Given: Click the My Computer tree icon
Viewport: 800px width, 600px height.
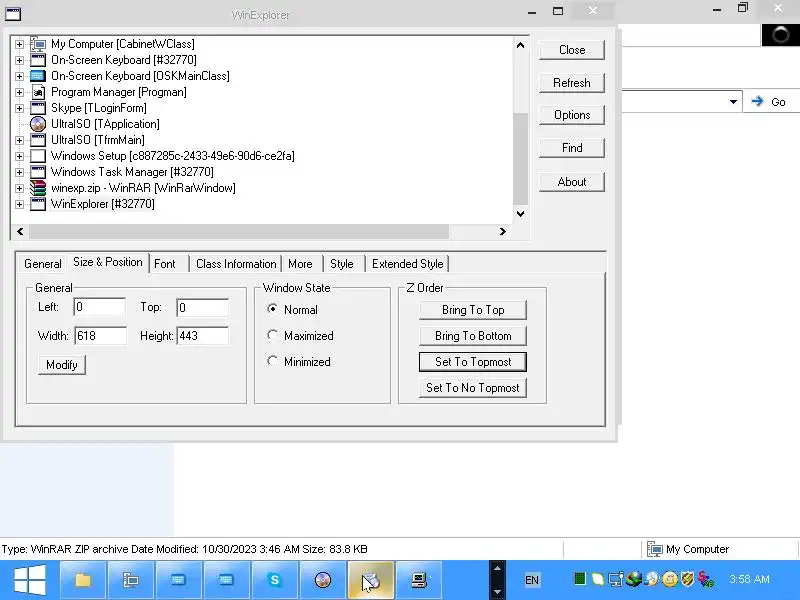Looking at the screenshot, I should [38, 44].
